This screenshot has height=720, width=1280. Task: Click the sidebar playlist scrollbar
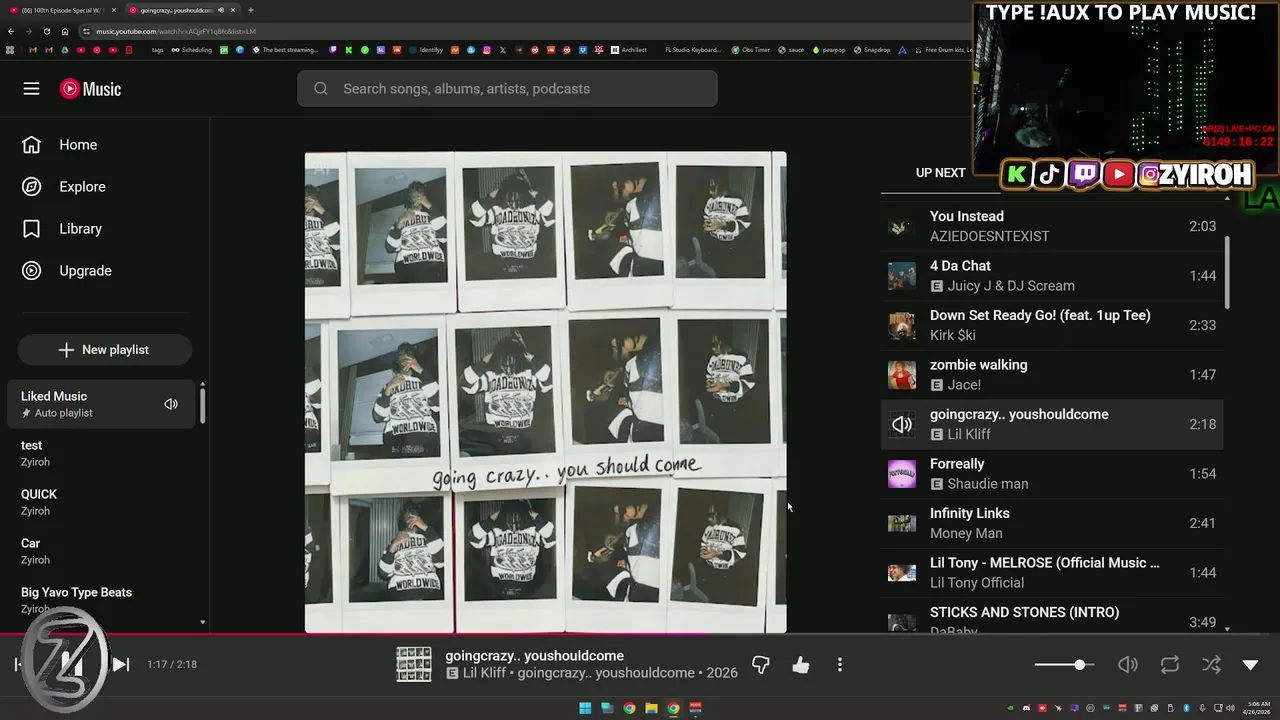point(202,404)
